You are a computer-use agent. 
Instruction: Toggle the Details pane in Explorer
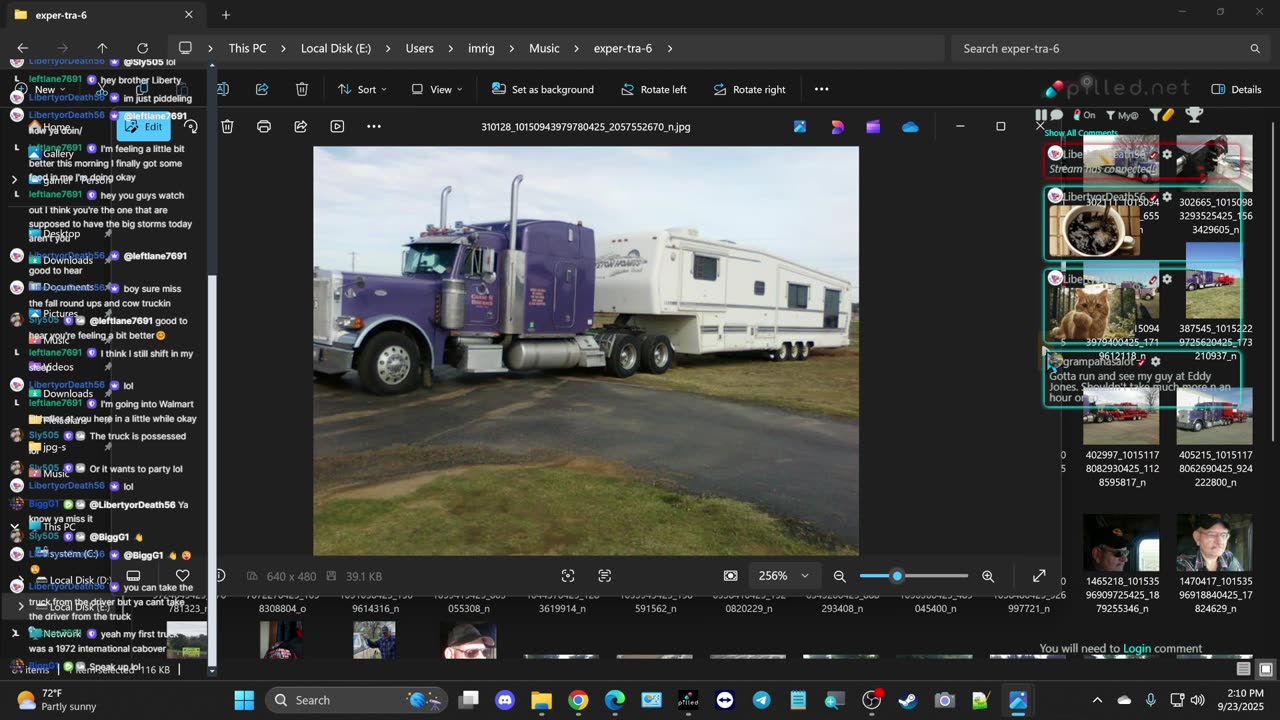[1236, 89]
